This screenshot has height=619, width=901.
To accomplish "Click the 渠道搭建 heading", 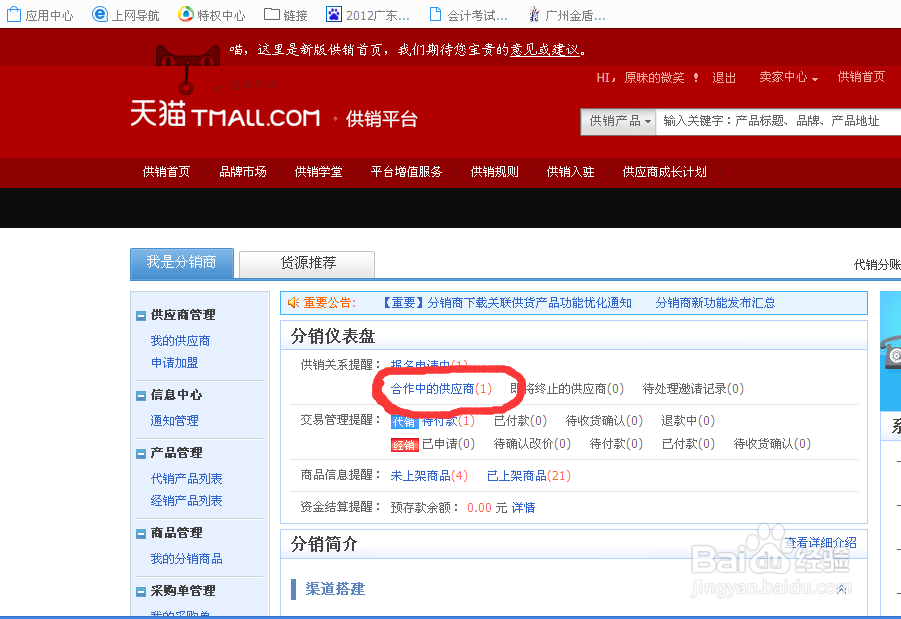I will point(335,589).
